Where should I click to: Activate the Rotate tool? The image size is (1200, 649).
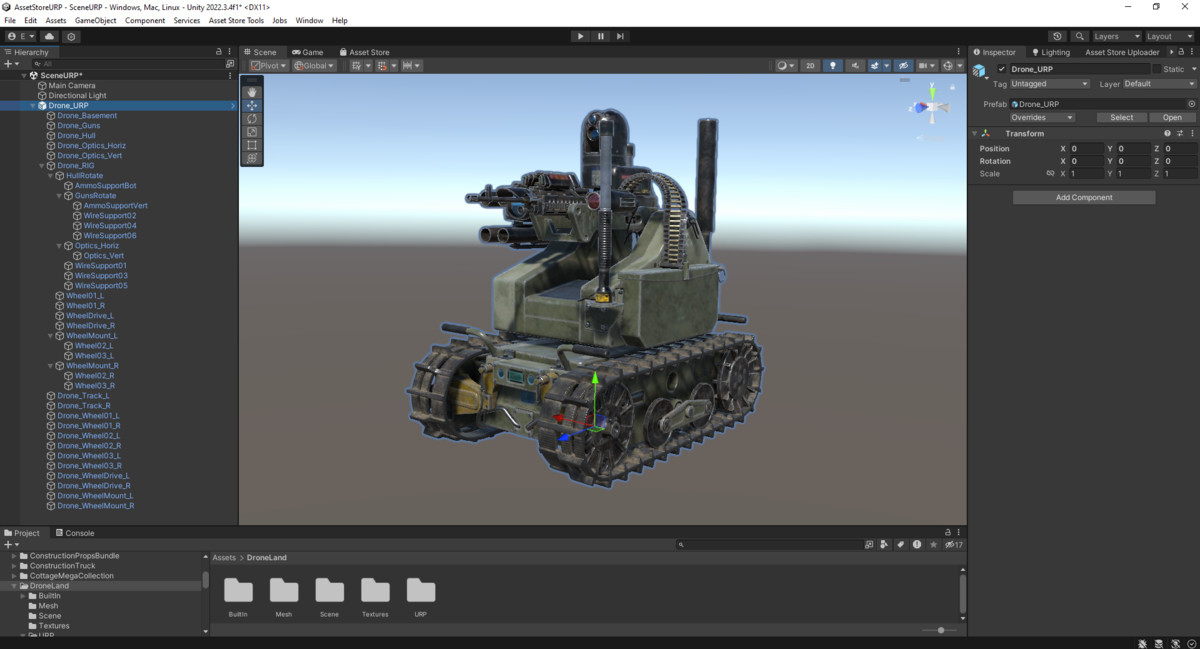pyautogui.click(x=251, y=118)
